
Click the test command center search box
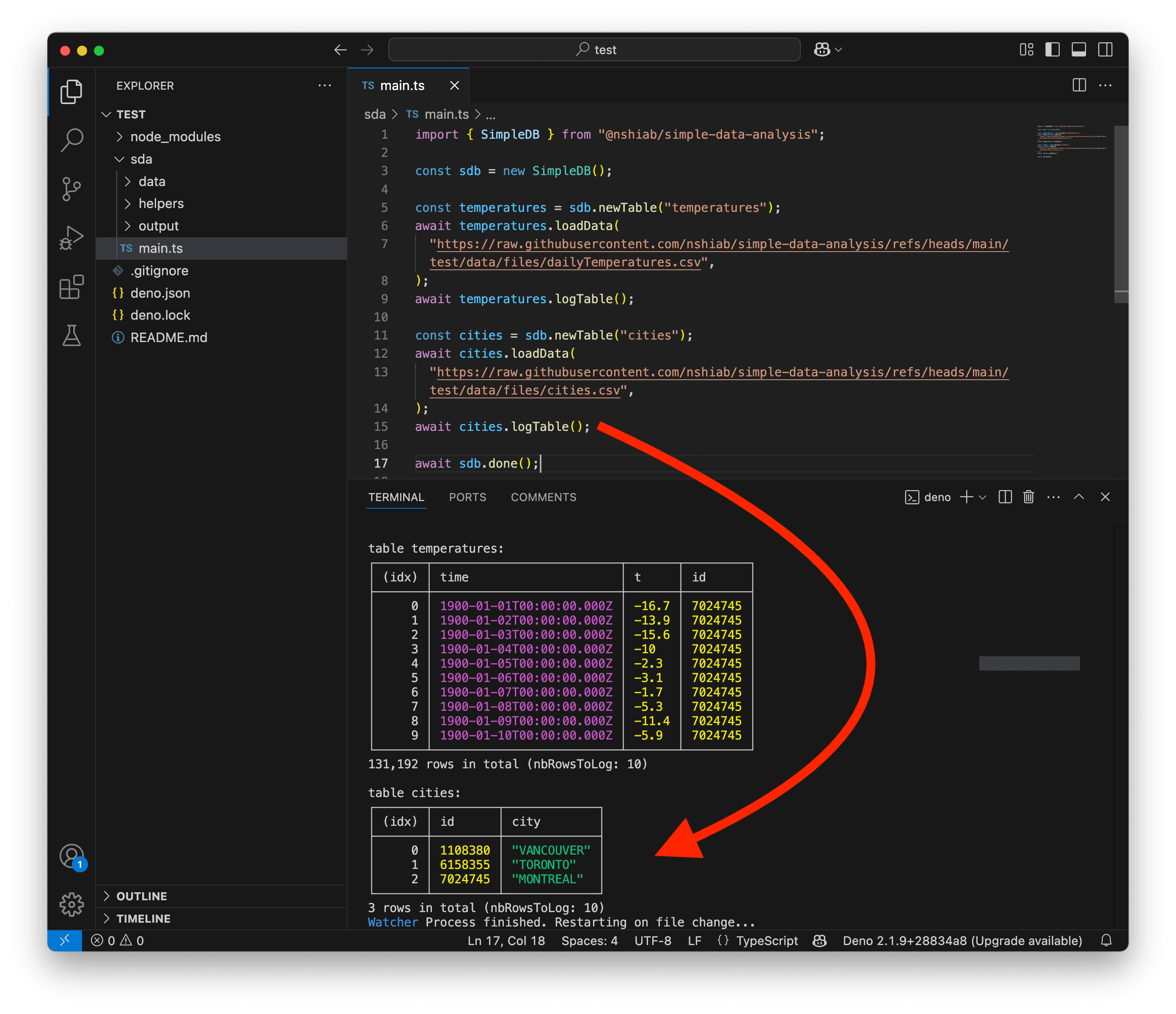(x=593, y=50)
